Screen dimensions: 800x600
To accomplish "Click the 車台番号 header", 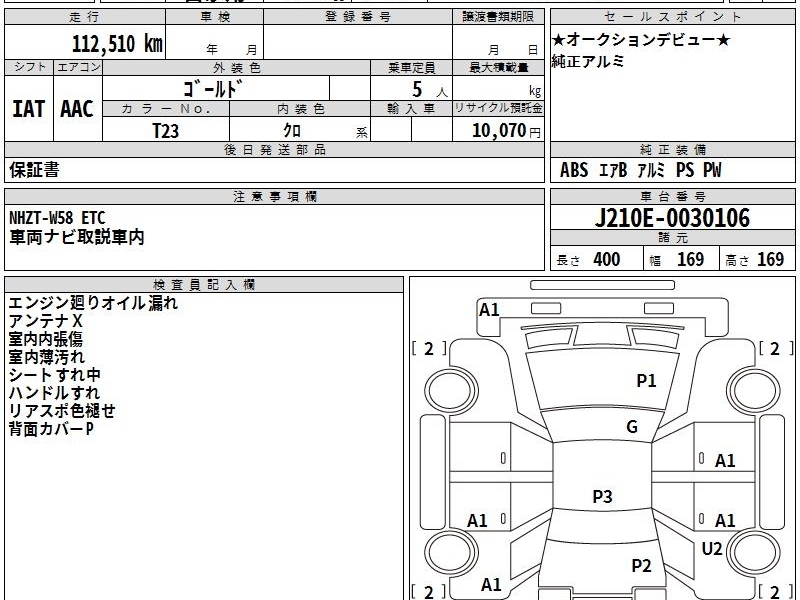I will [x=672, y=197].
